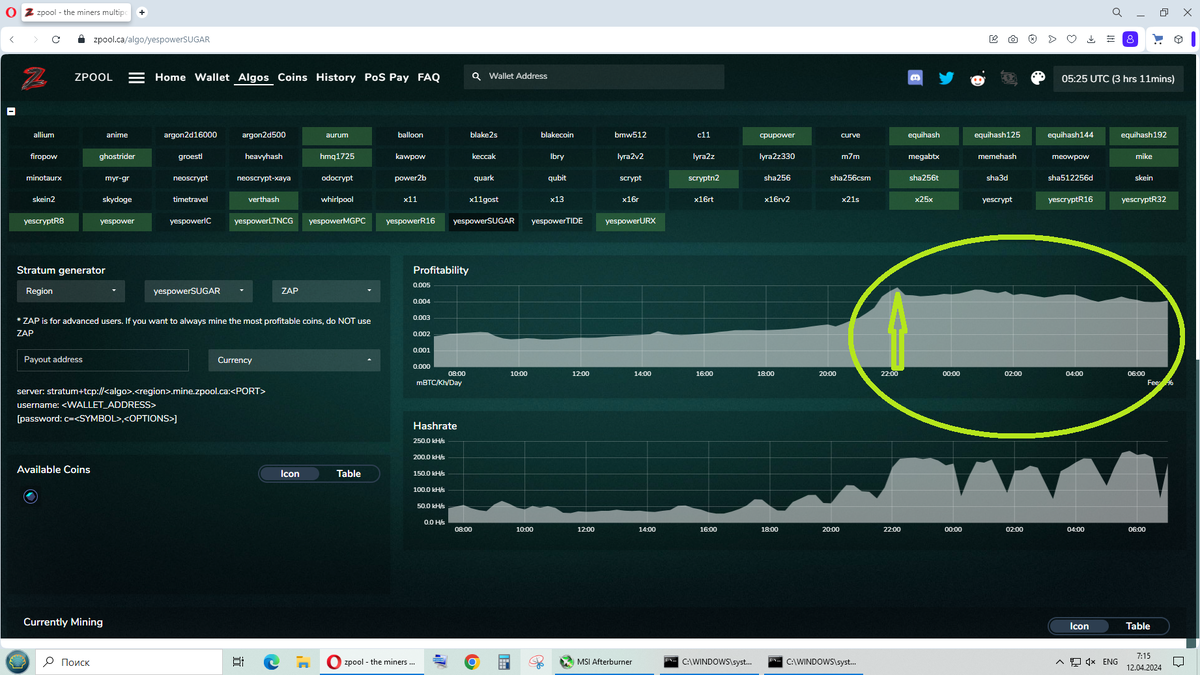This screenshot has height=675, width=1200.
Task: Collapse the algorithm list with minus box
Action: 12,111
